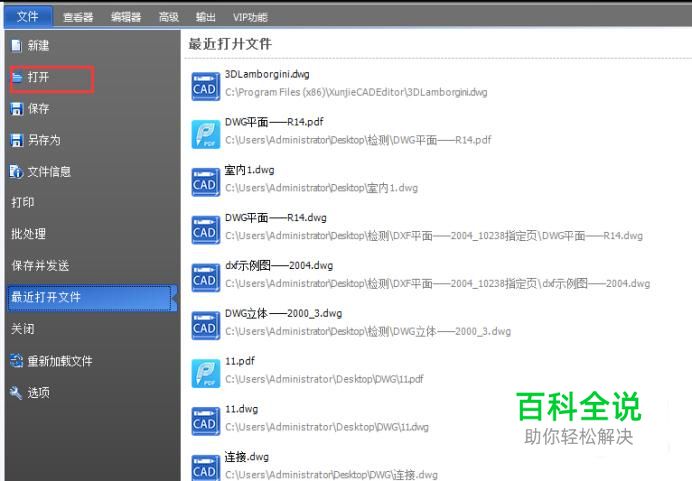
Task: Open the 高级 tab
Action: [x=169, y=17]
